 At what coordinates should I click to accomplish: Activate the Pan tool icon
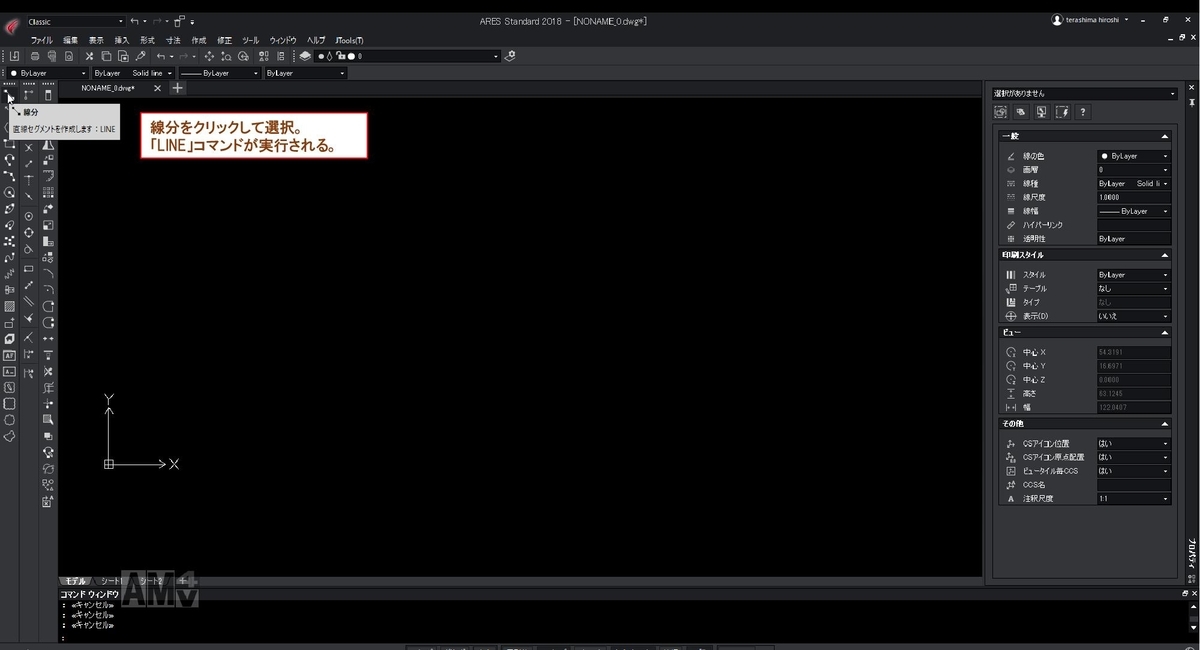(209, 56)
